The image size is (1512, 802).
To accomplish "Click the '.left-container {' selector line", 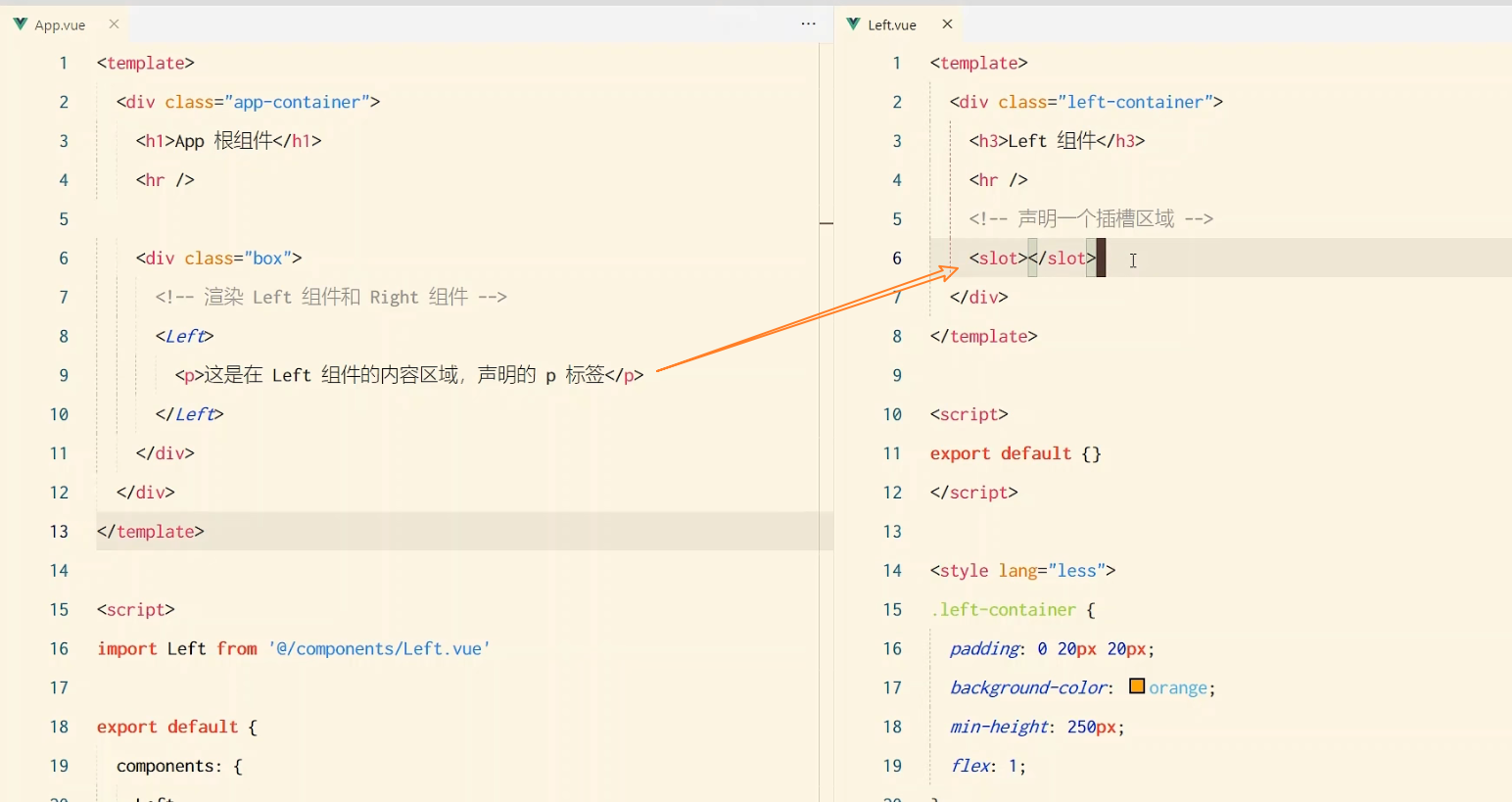I will point(1013,610).
